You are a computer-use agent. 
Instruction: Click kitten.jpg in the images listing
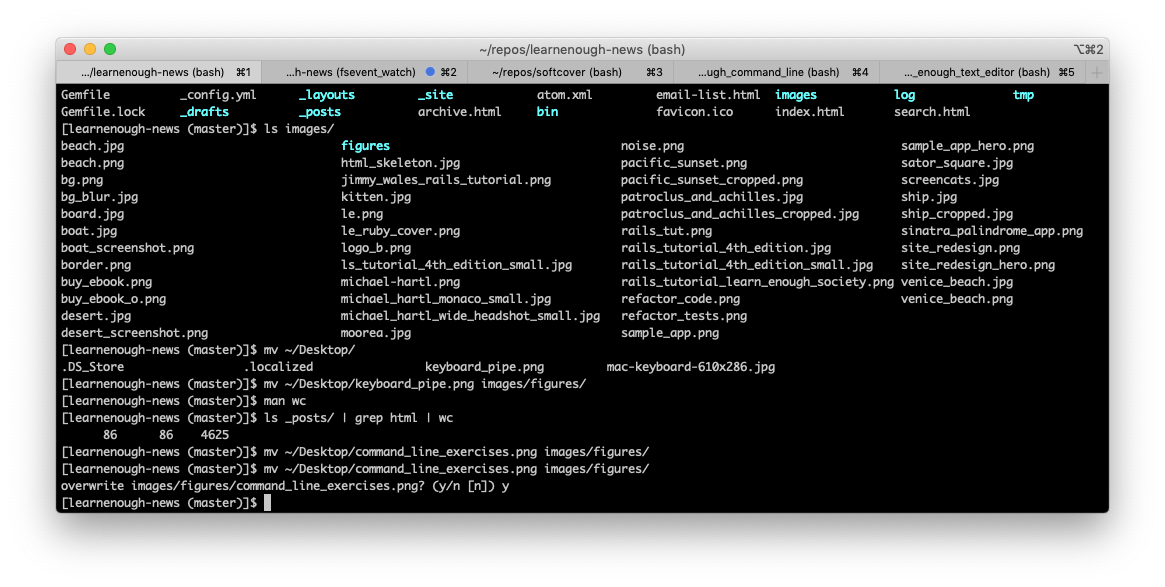[x=375, y=197]
